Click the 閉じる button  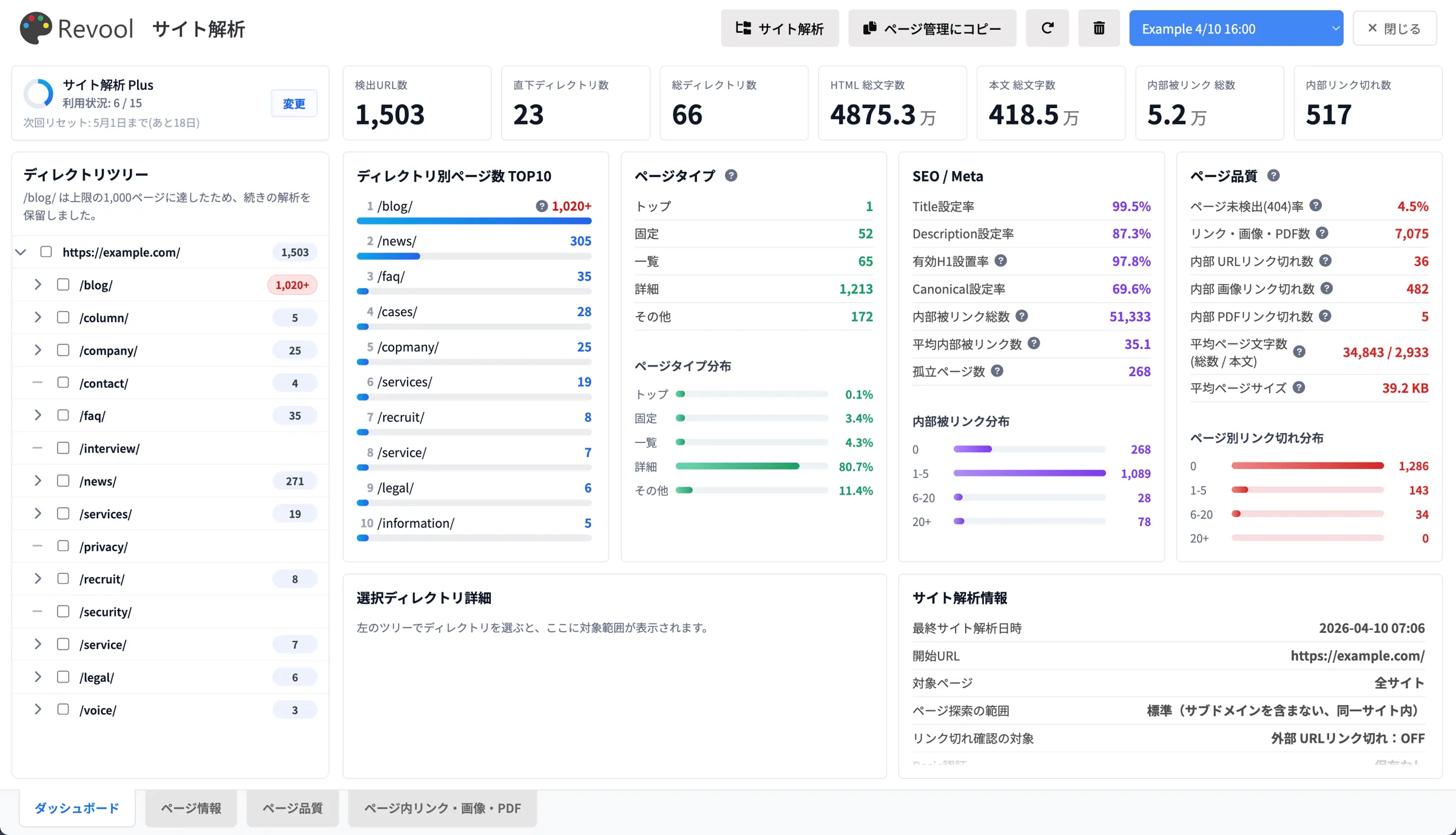click(1395, 28)
